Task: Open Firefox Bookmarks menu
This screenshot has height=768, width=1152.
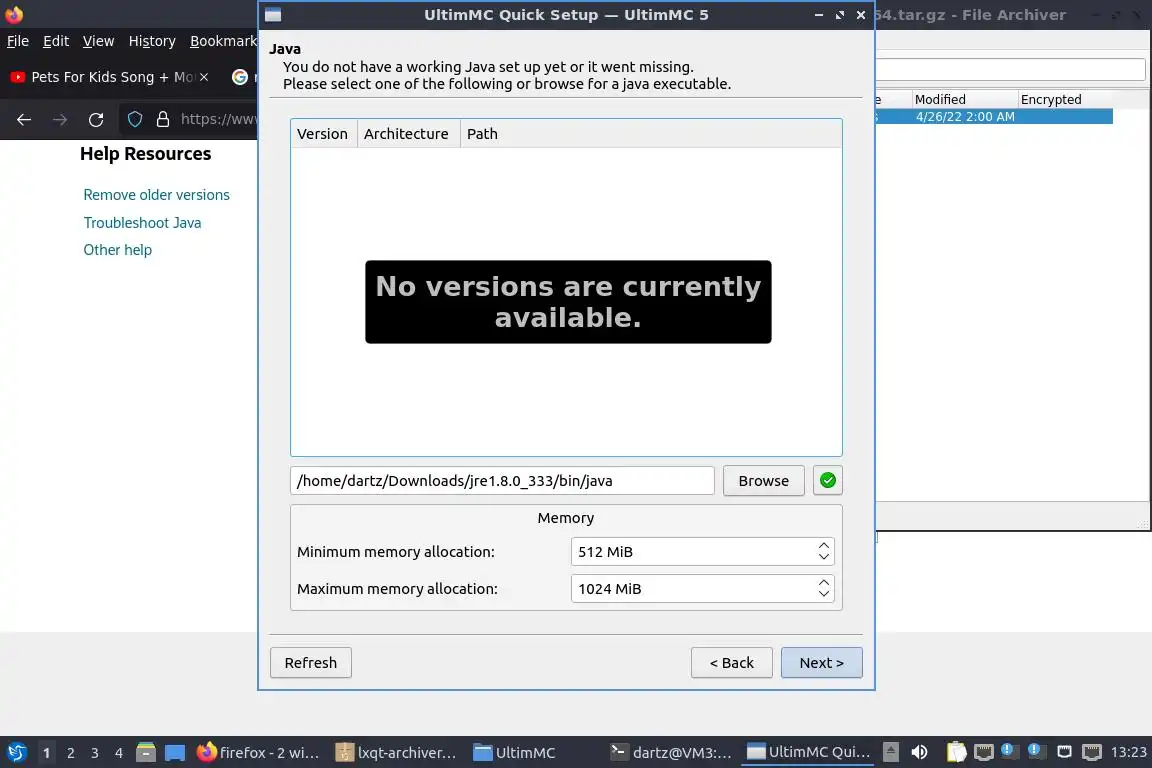Action: click(x=223, y=41)
